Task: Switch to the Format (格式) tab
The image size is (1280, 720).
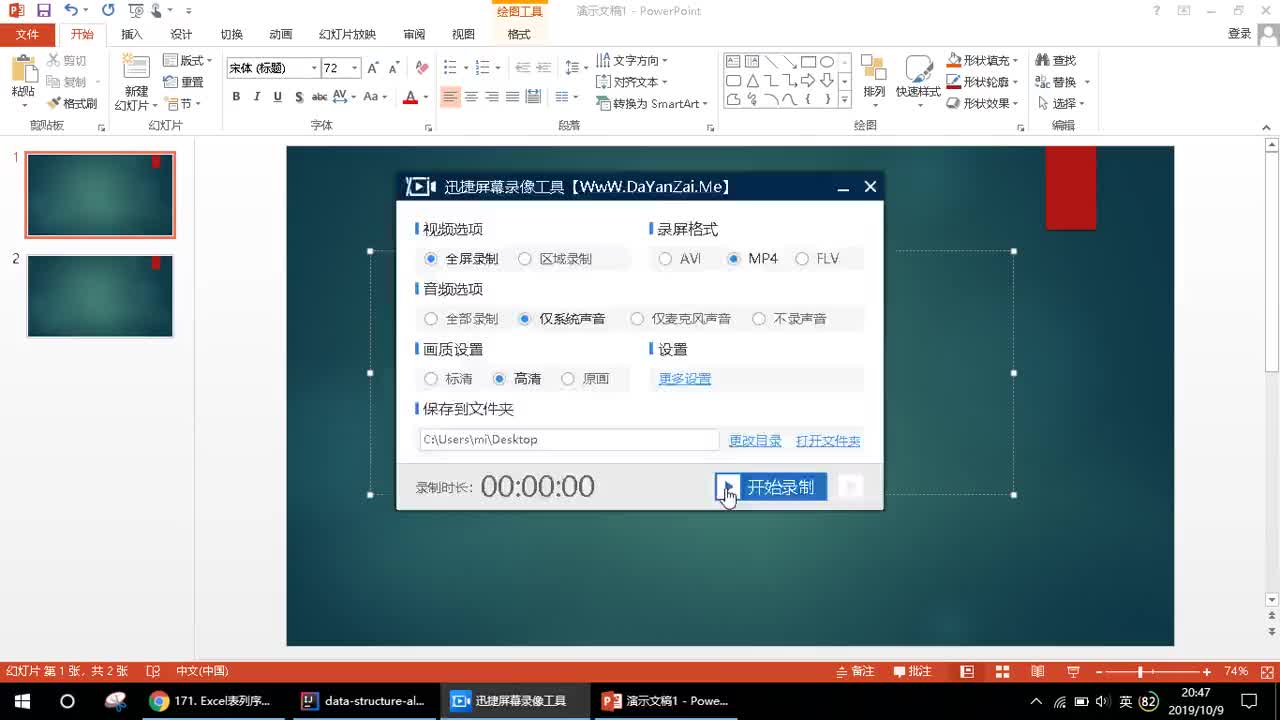Action: click(x=519, y=34)
